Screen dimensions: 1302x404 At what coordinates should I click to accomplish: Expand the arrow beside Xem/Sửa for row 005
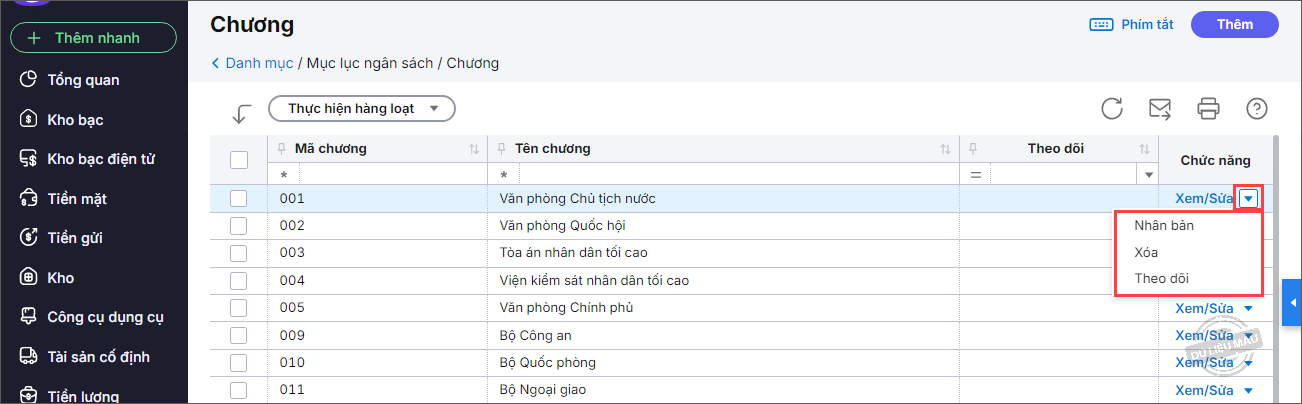click(1247, 308)
